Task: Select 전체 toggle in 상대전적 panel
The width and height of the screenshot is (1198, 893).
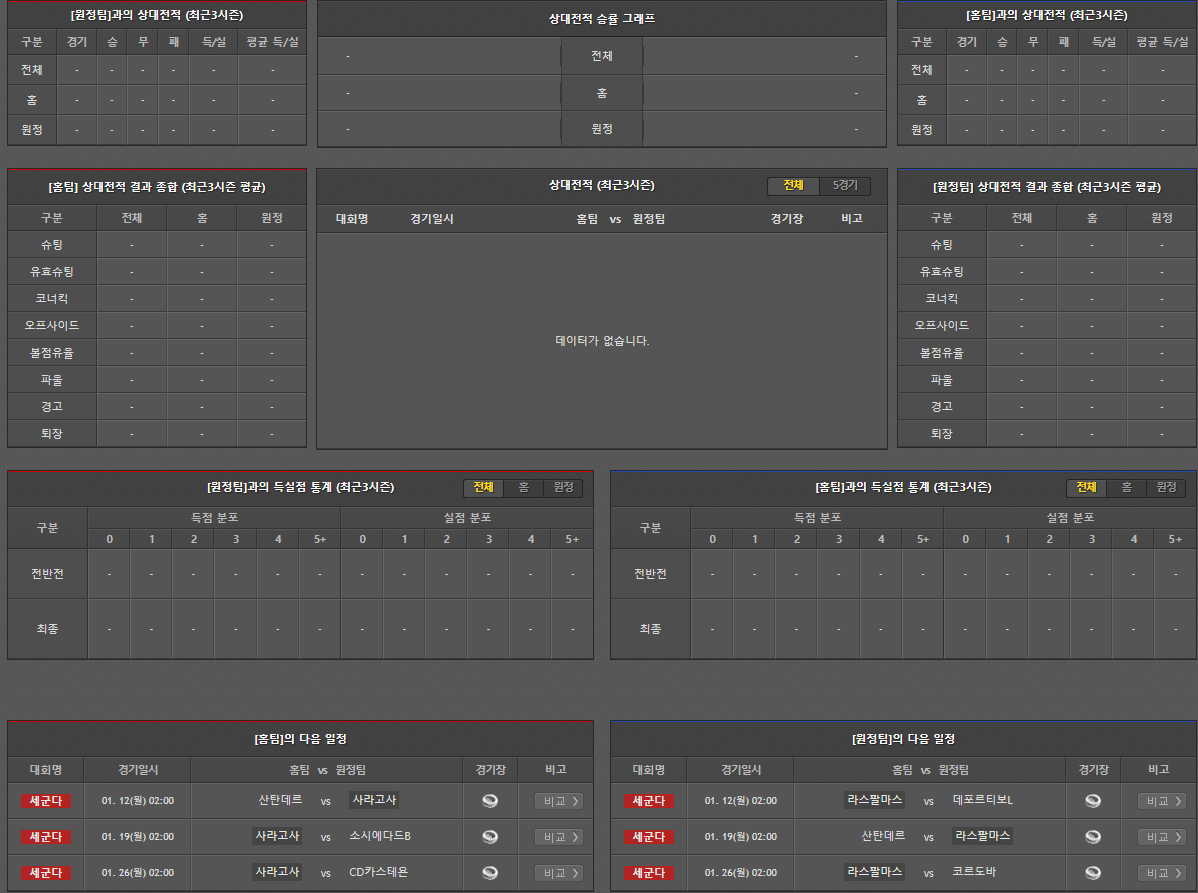Action: [x=793, y=186]
